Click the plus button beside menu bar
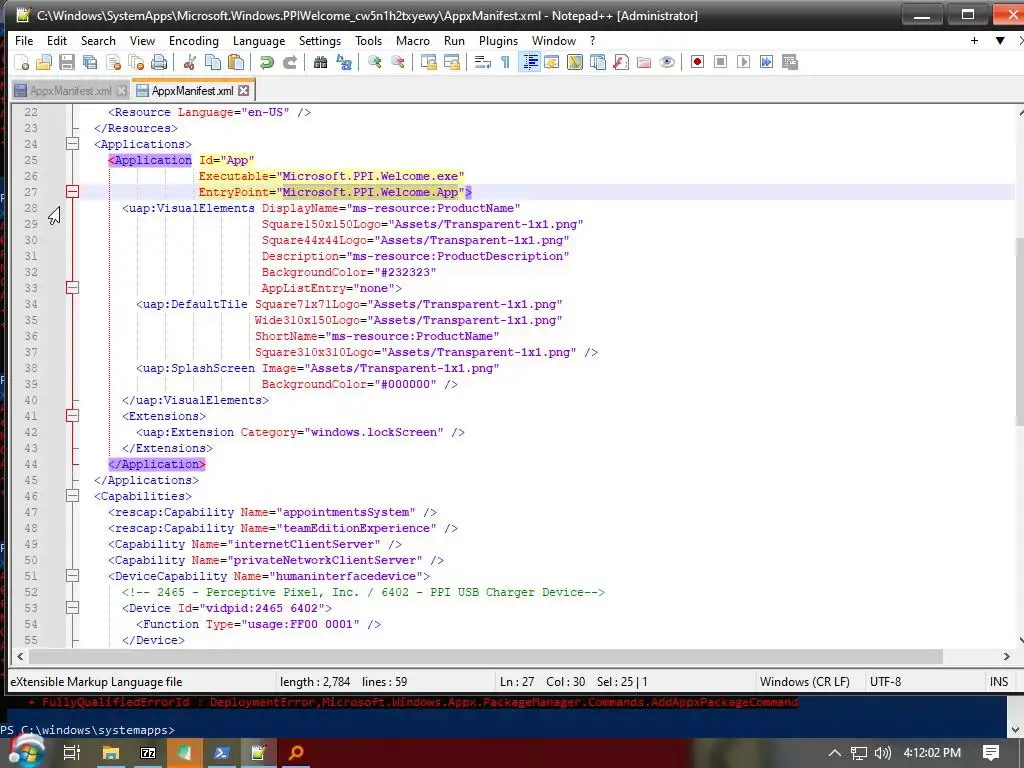 tap(974, 40)
